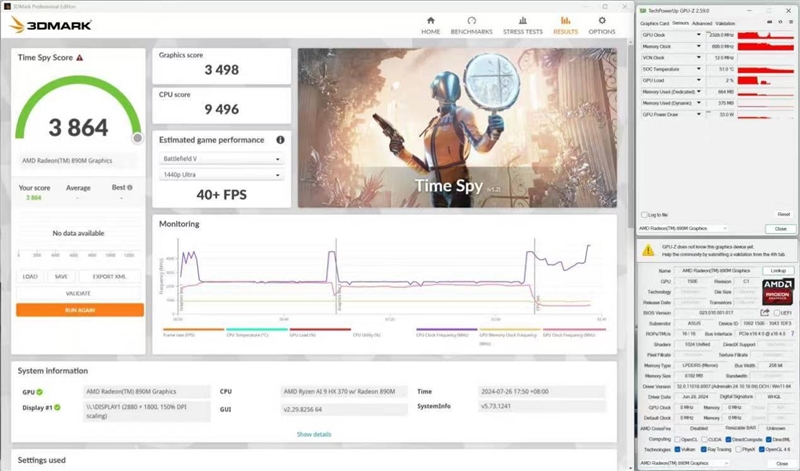The width and height of the screenshot is (800, 471).
Task: Open the Battlefield V game dropdown
Action: 221,159
